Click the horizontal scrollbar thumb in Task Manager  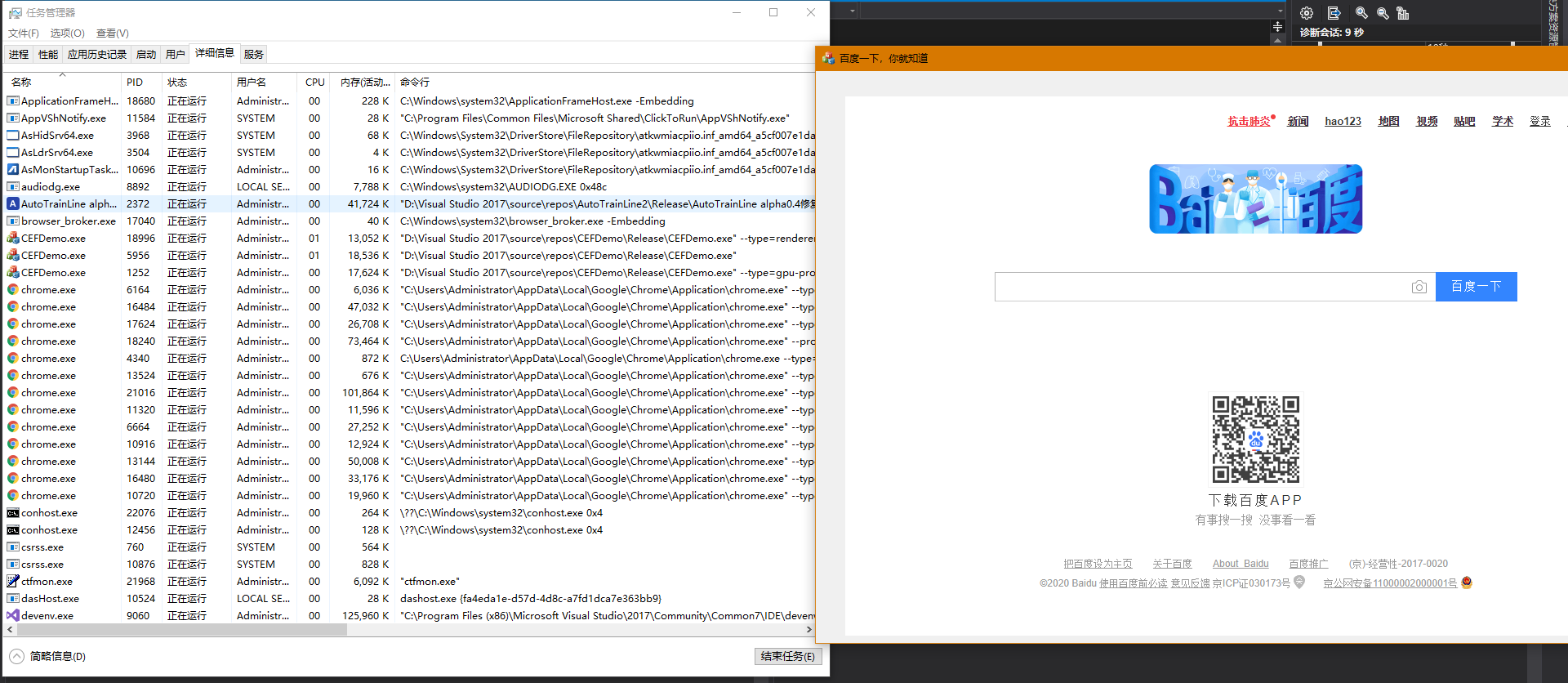pyautogui.click(x=182, y=629)
